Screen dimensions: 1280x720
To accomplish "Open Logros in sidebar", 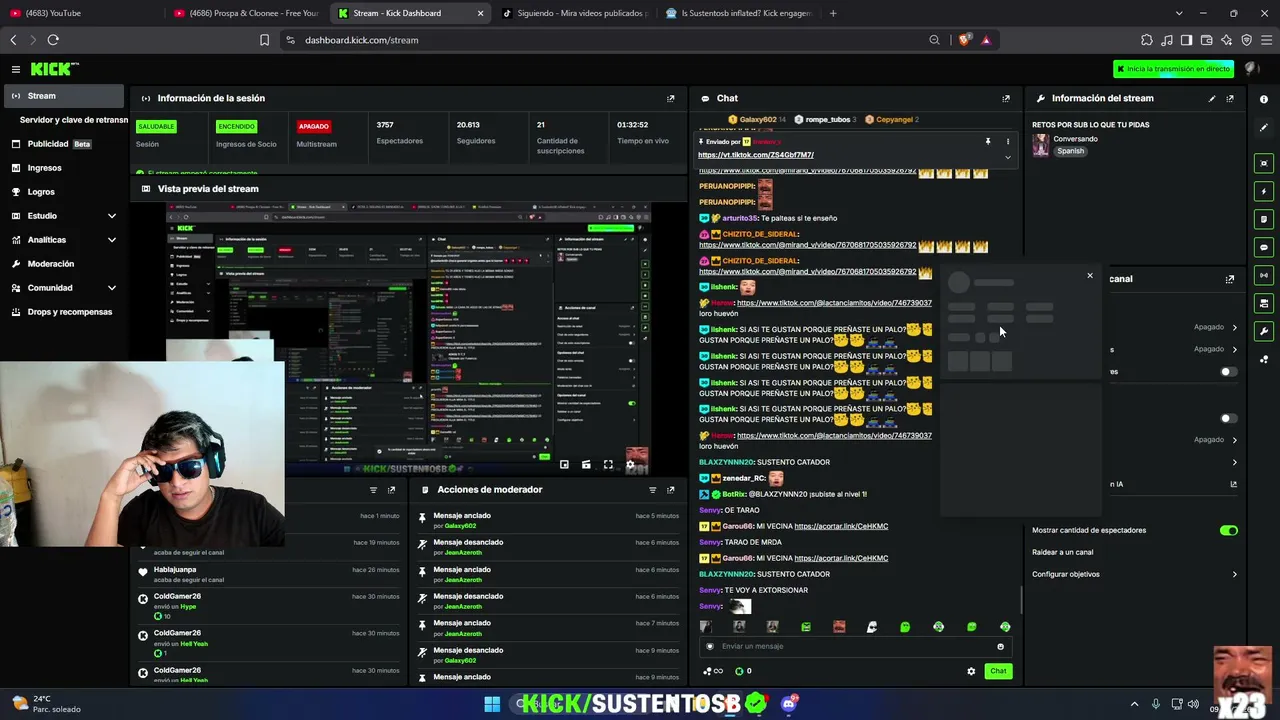I will coord(62,192).
